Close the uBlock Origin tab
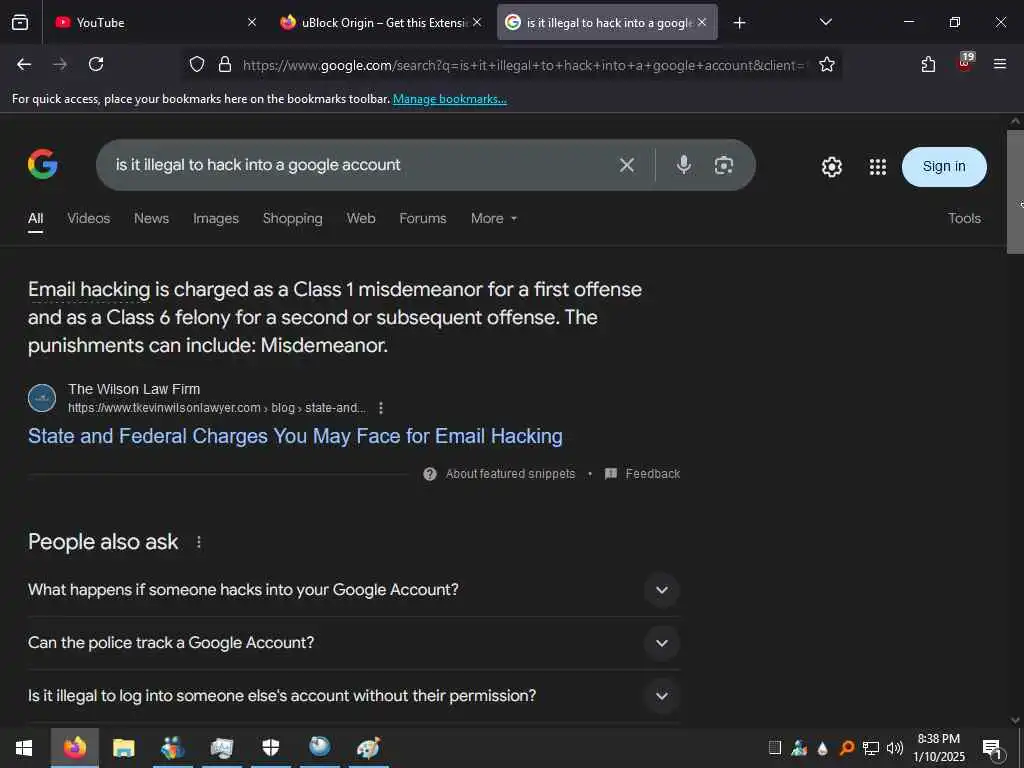 (477, 22)
